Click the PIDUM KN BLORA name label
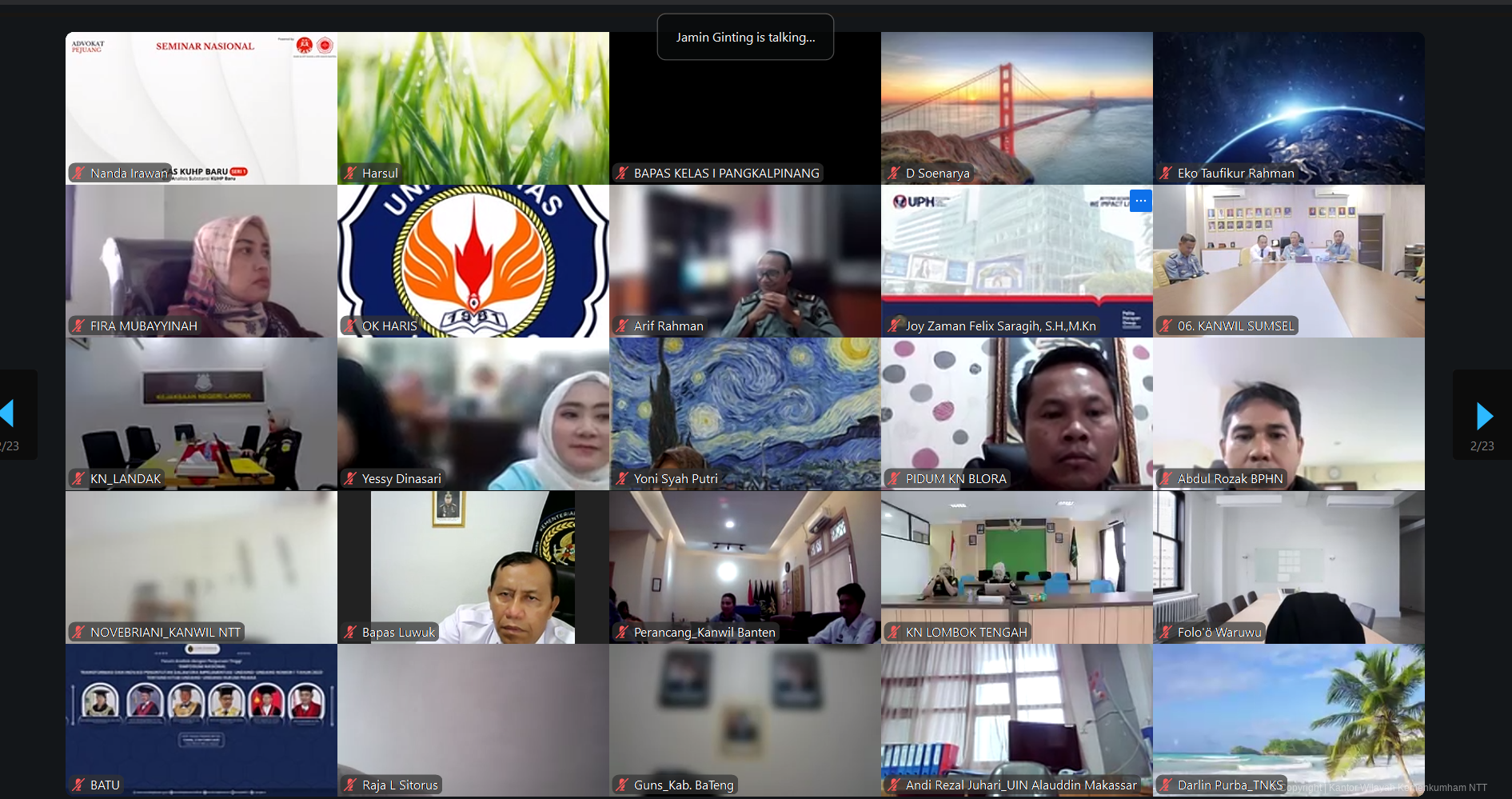This screenshot has height=799, width=1512. click(955, 479)
